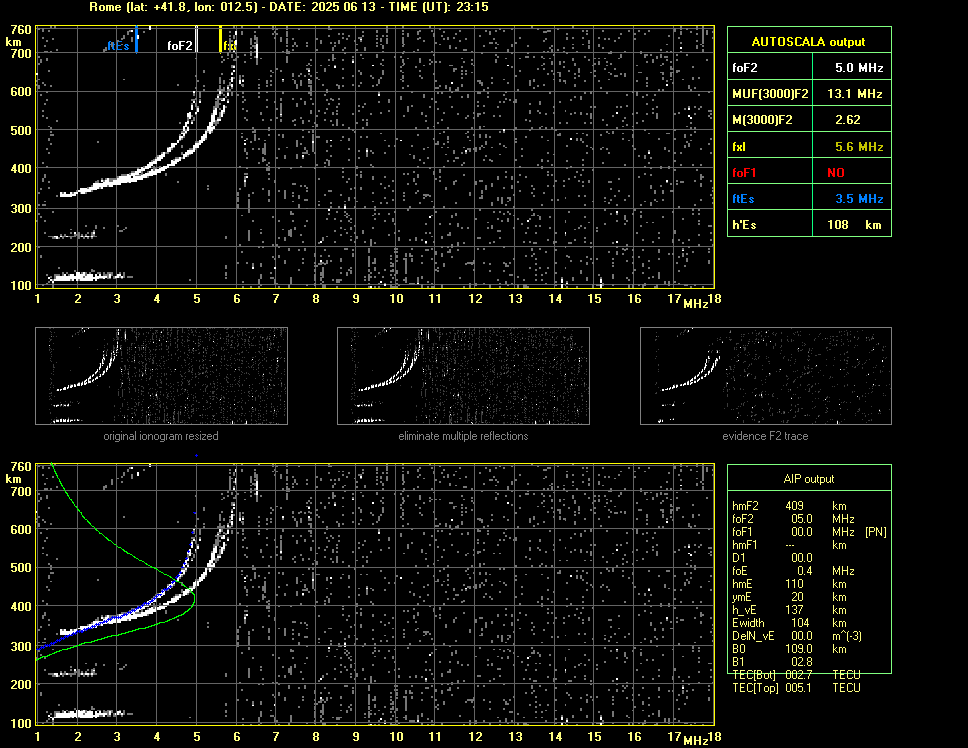Click the 'TEC[Bot]' value '002.7'
Screen dimensions: 968x748
(799, 675)
